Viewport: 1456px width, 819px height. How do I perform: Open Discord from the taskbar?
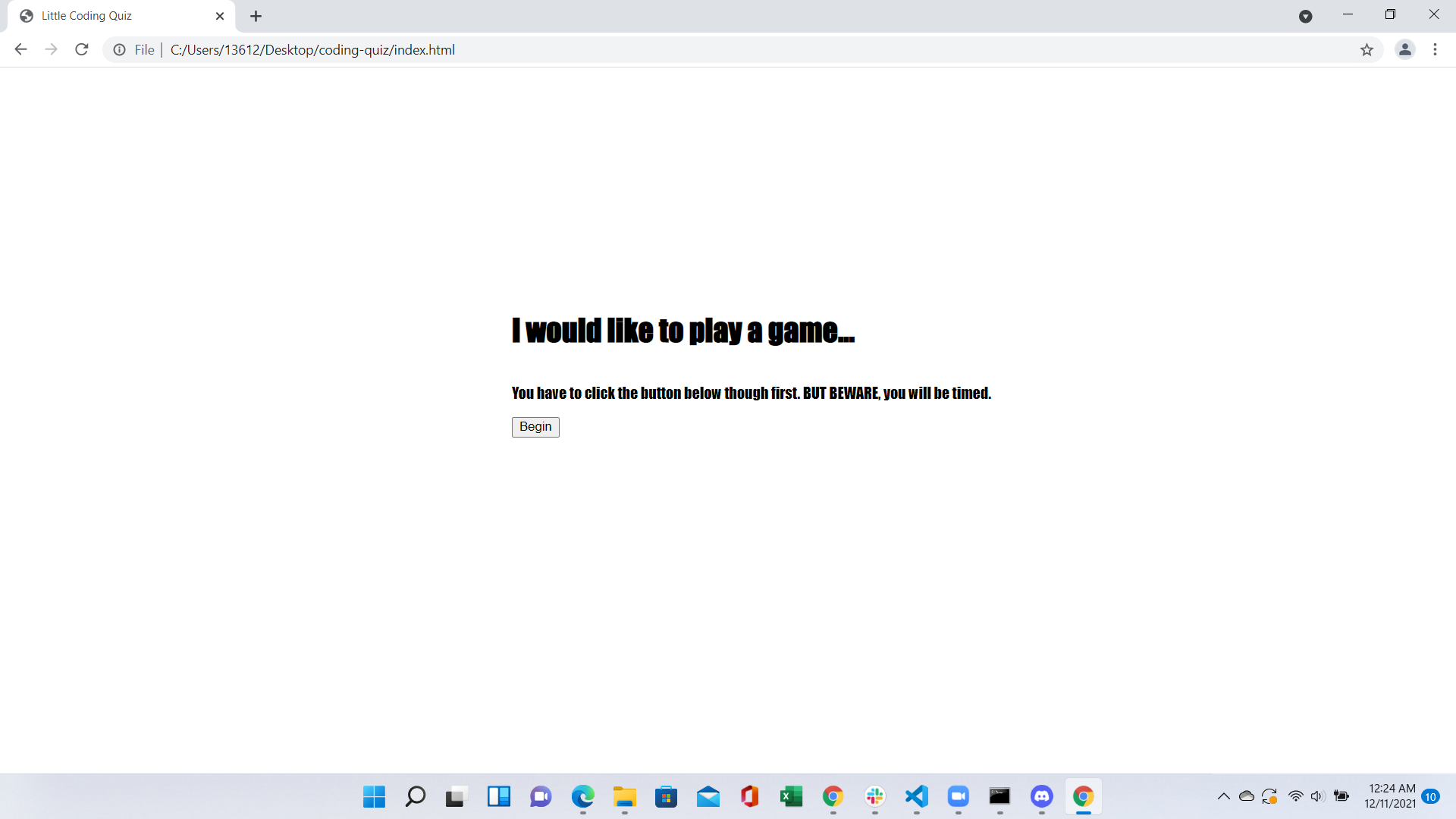point(1042,796)
